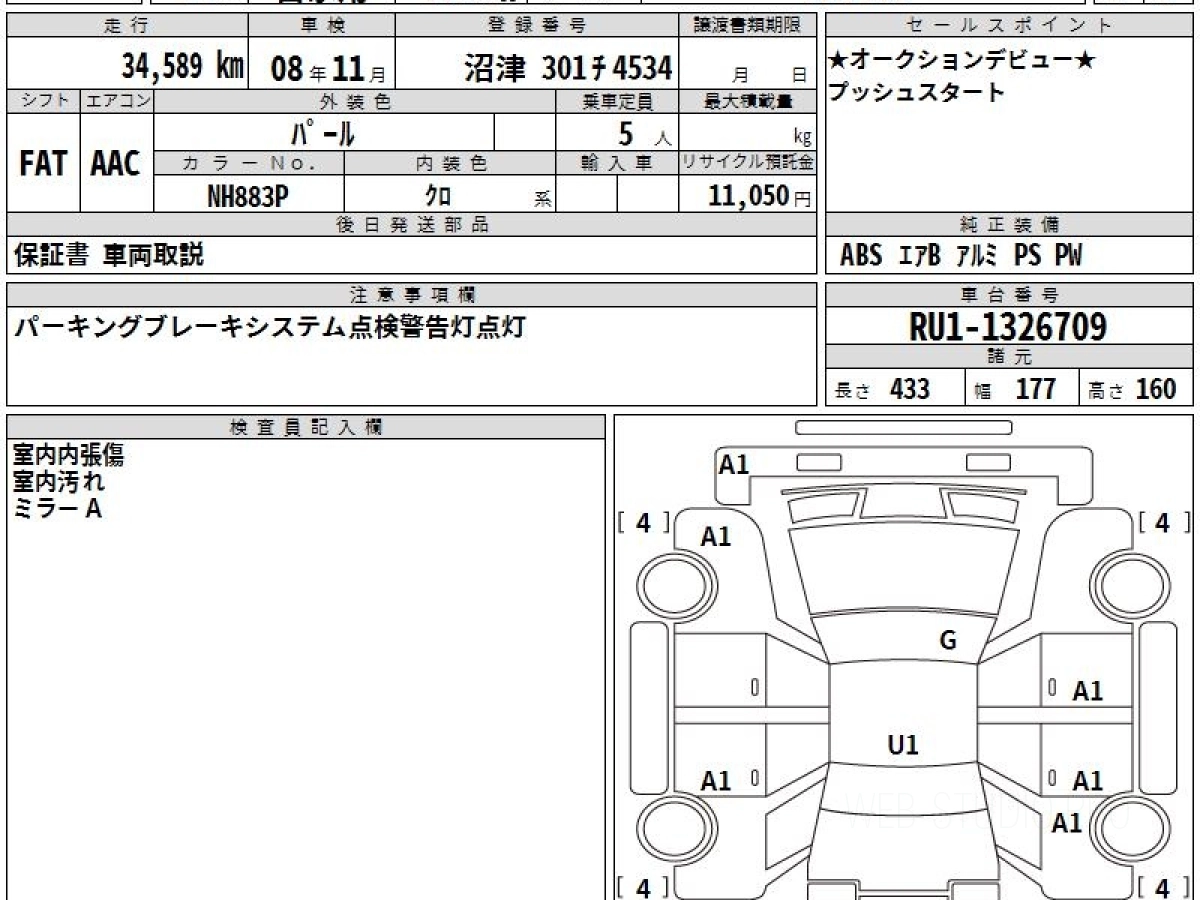Select the chassis number RU1-1326709
Screen dimensions: 1200x900
pyautogui.click(x=1008, y=326)
